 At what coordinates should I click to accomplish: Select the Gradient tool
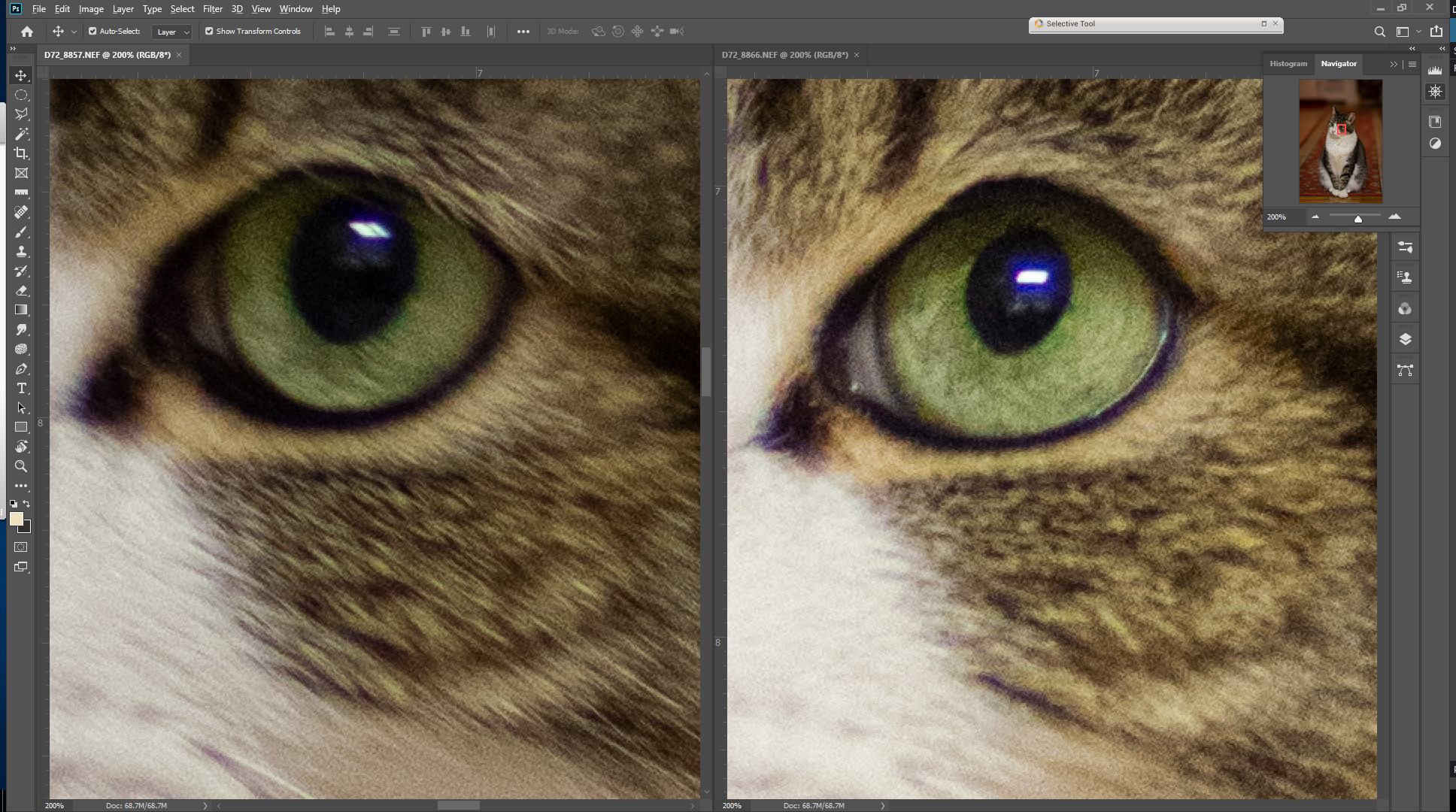(21, 310)
